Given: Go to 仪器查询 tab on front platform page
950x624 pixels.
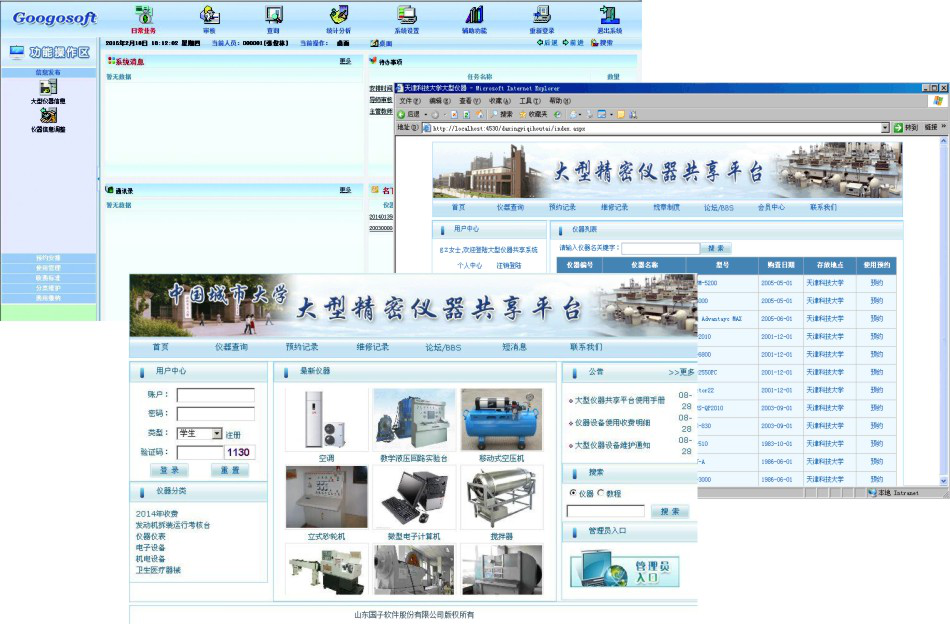Looking at the screenshot, I should click(231, 347).
